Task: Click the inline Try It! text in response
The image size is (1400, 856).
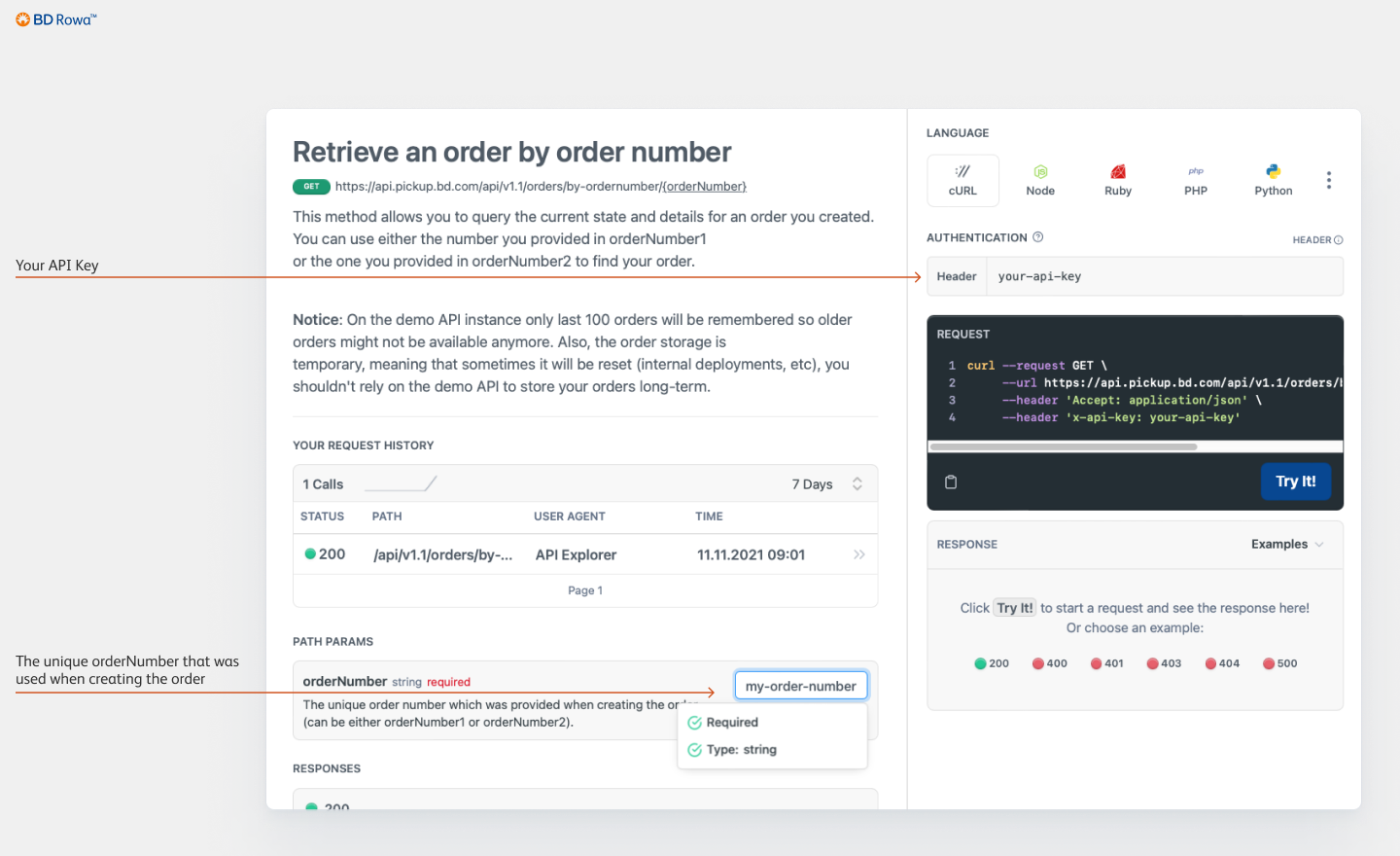Action: (1015, 608)
